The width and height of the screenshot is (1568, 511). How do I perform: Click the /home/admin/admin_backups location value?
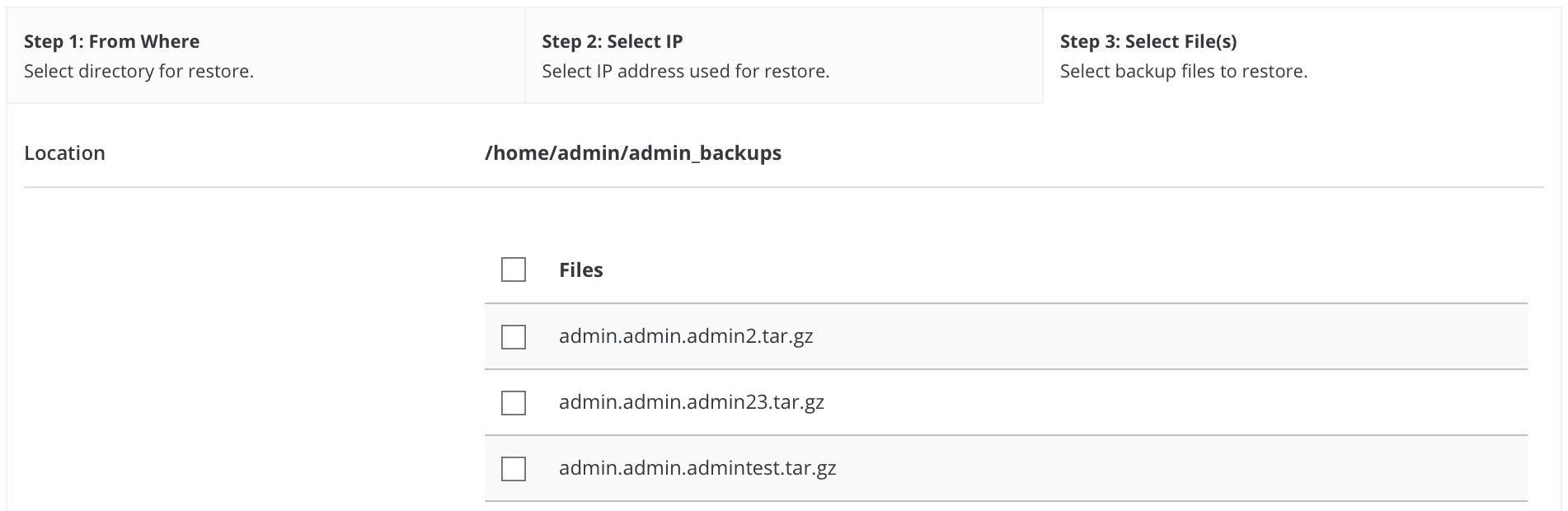[633, 152]
